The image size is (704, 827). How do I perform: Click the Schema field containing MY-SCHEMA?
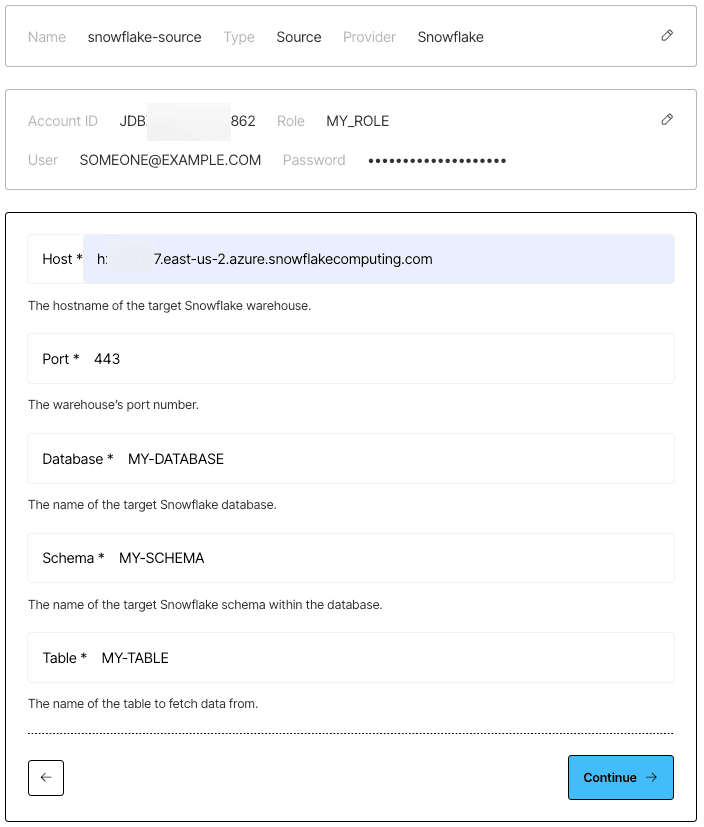[x=351, y=558]
